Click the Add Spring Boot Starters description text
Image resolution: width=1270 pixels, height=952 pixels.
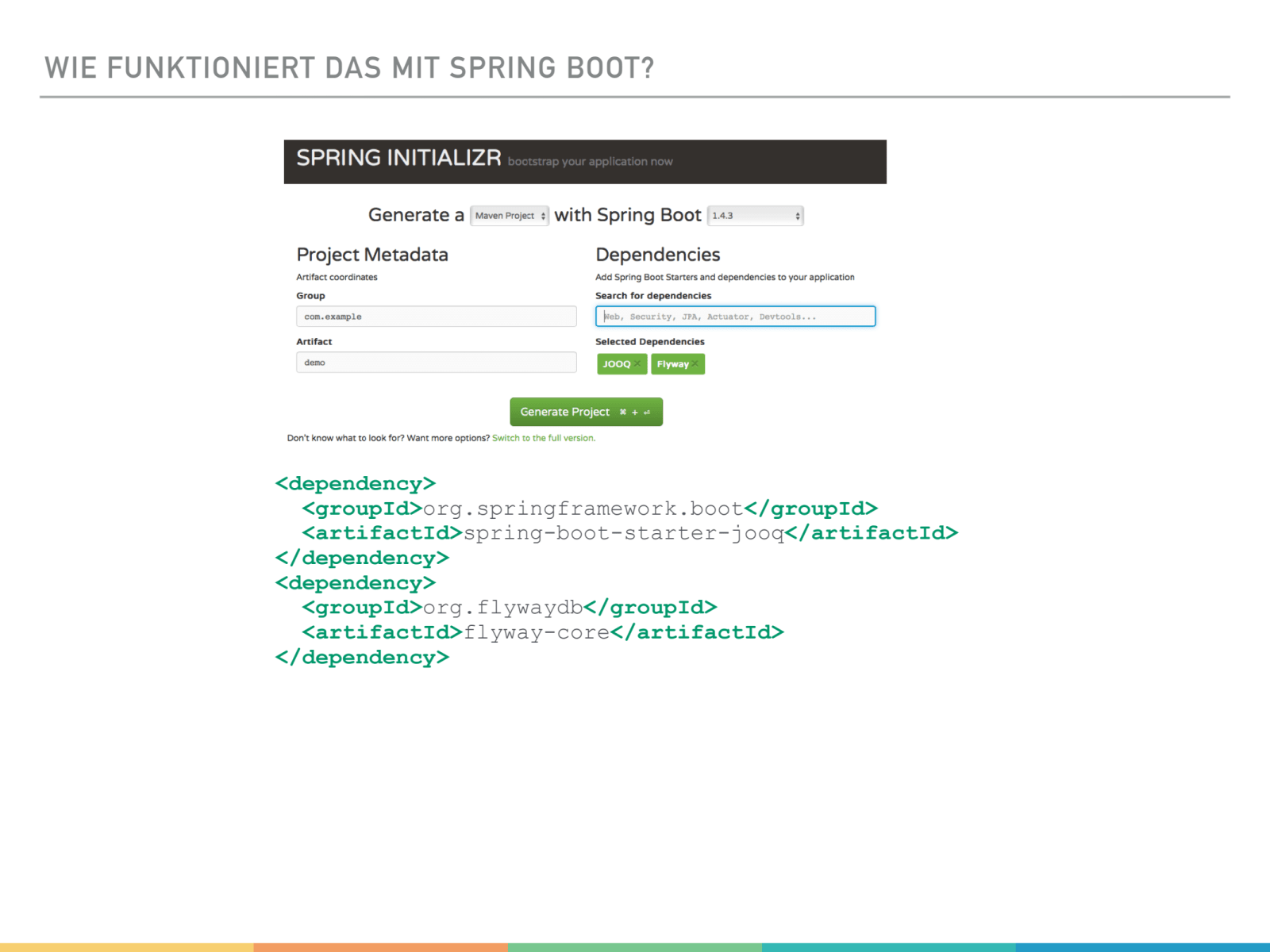coord(725,277)
